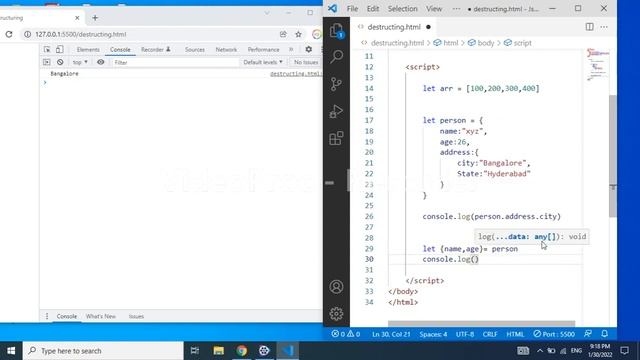The image size is (640, 360).
Task: Create a live expression with the eye icon
Action: click(101, 62)
